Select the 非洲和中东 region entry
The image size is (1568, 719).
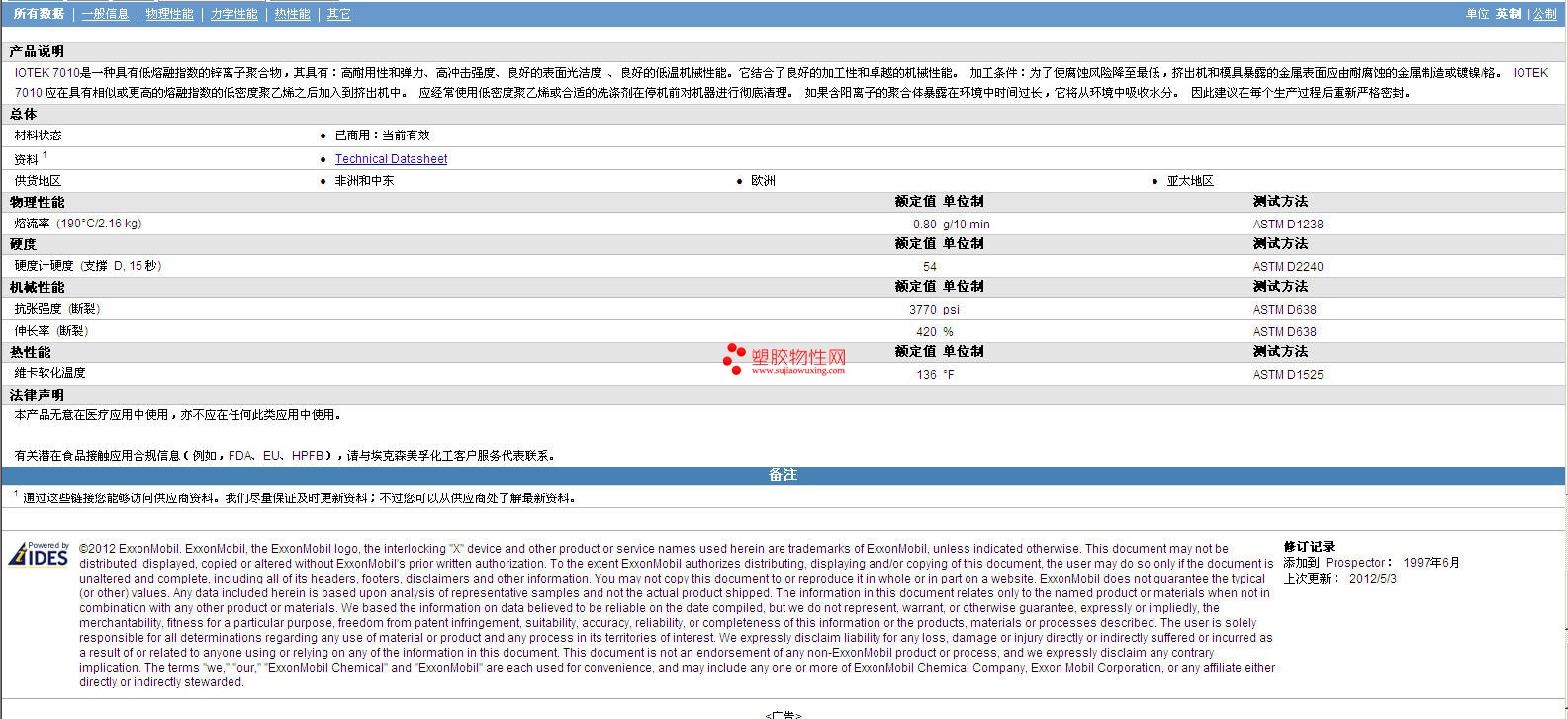[364, 181]
